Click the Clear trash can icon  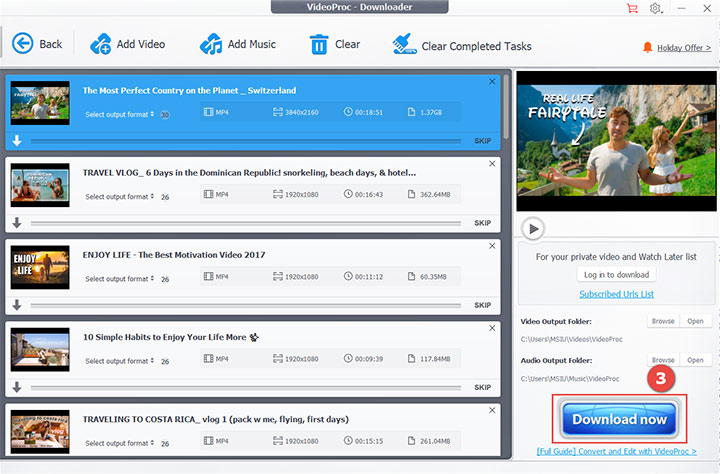point(319,44)
